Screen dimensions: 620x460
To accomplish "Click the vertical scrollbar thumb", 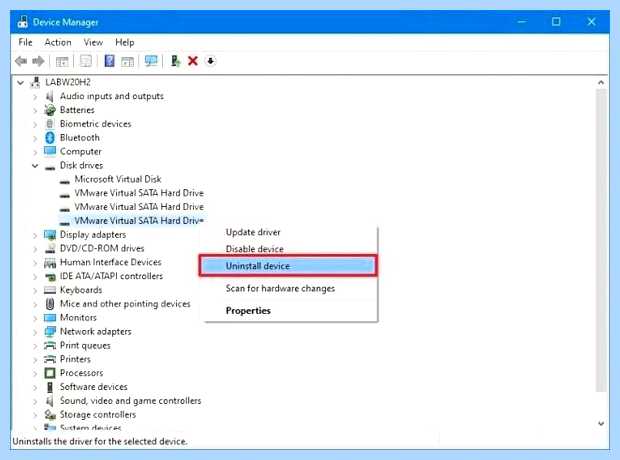I will click(x=601, y=240).
